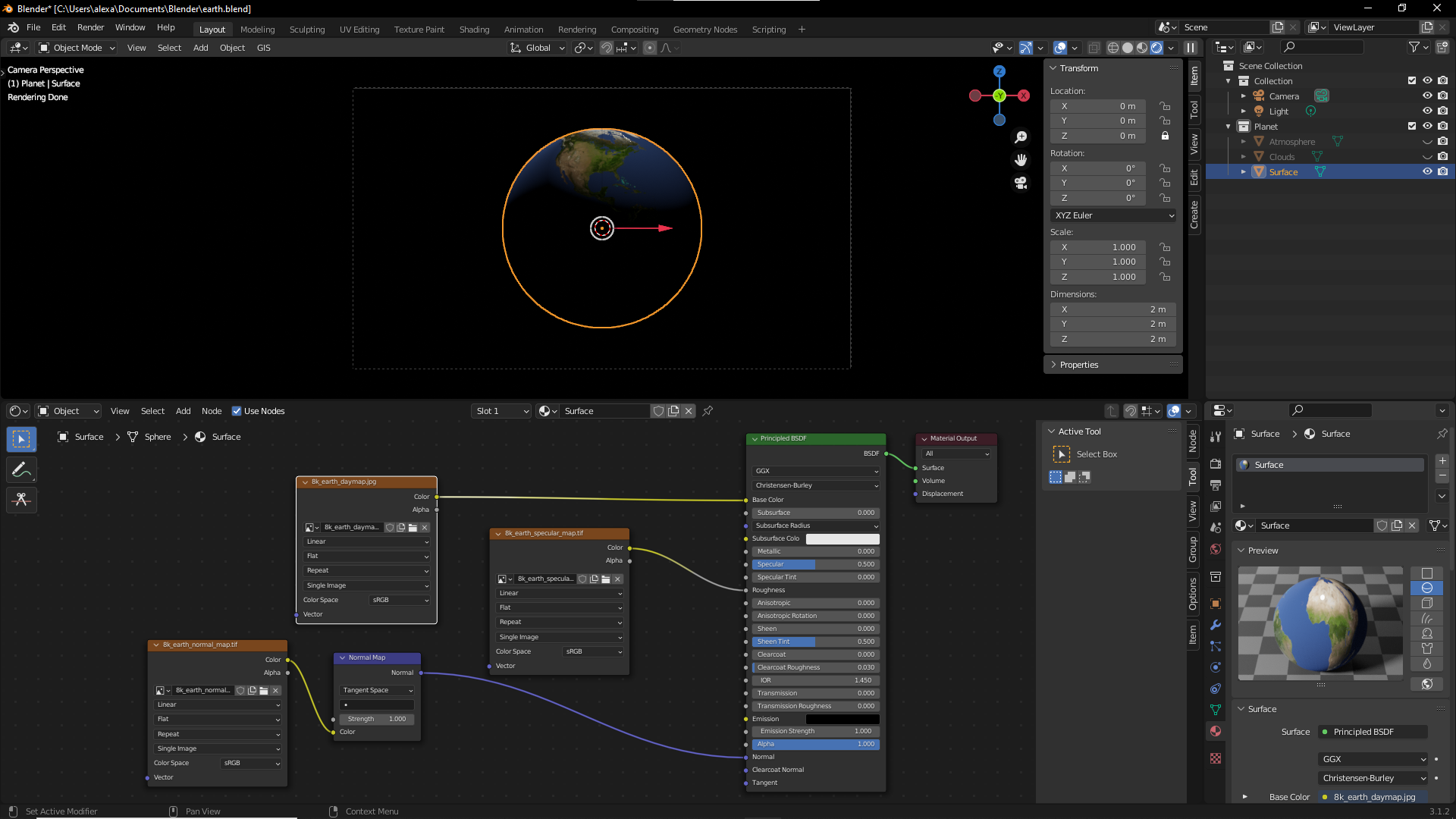Screen dimensions: 1456x819
Task: Open the Material properties tab icon
Action: click(1216, 731)
